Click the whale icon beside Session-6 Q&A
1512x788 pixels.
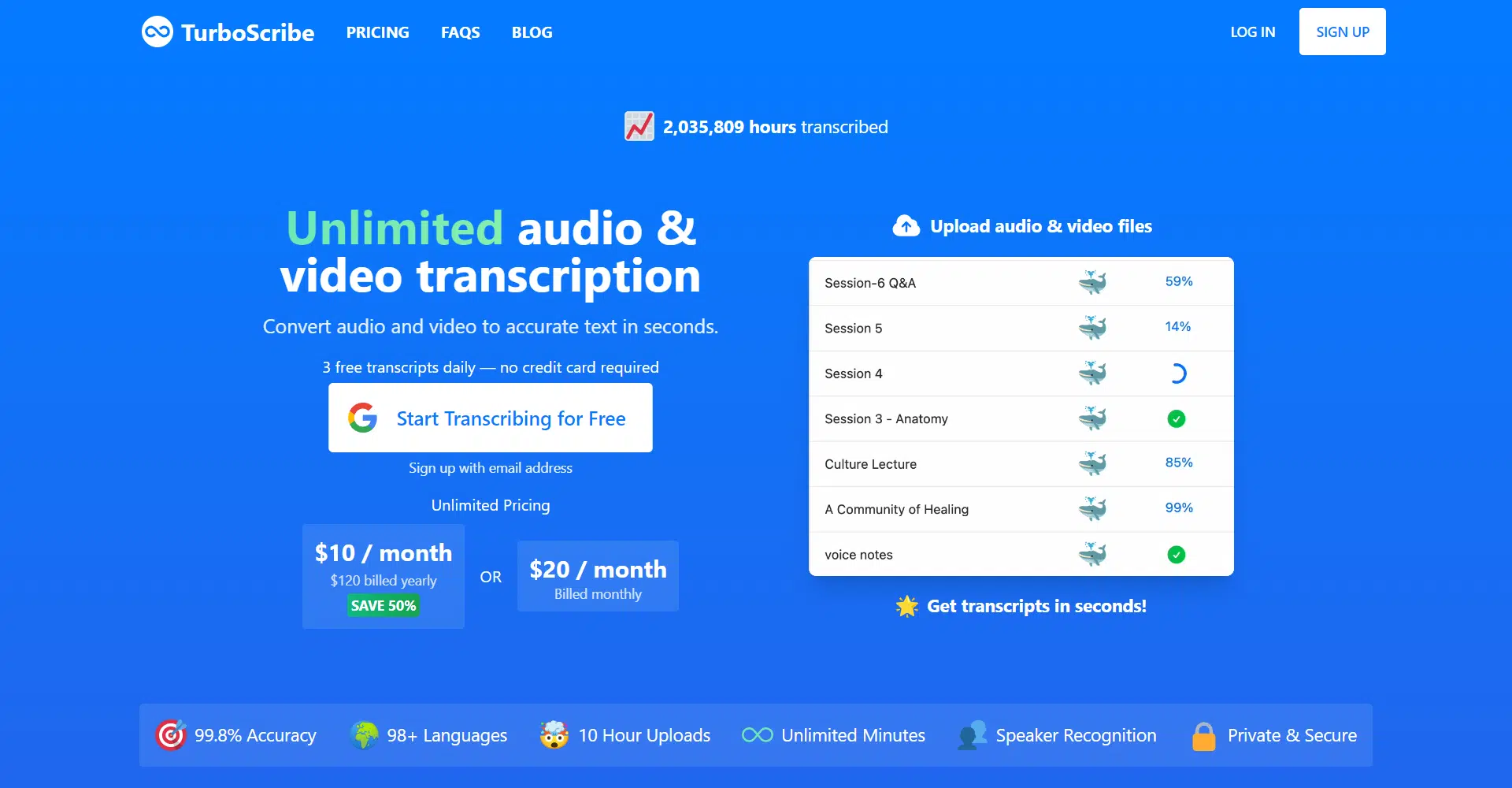(x=1092, y=282)
